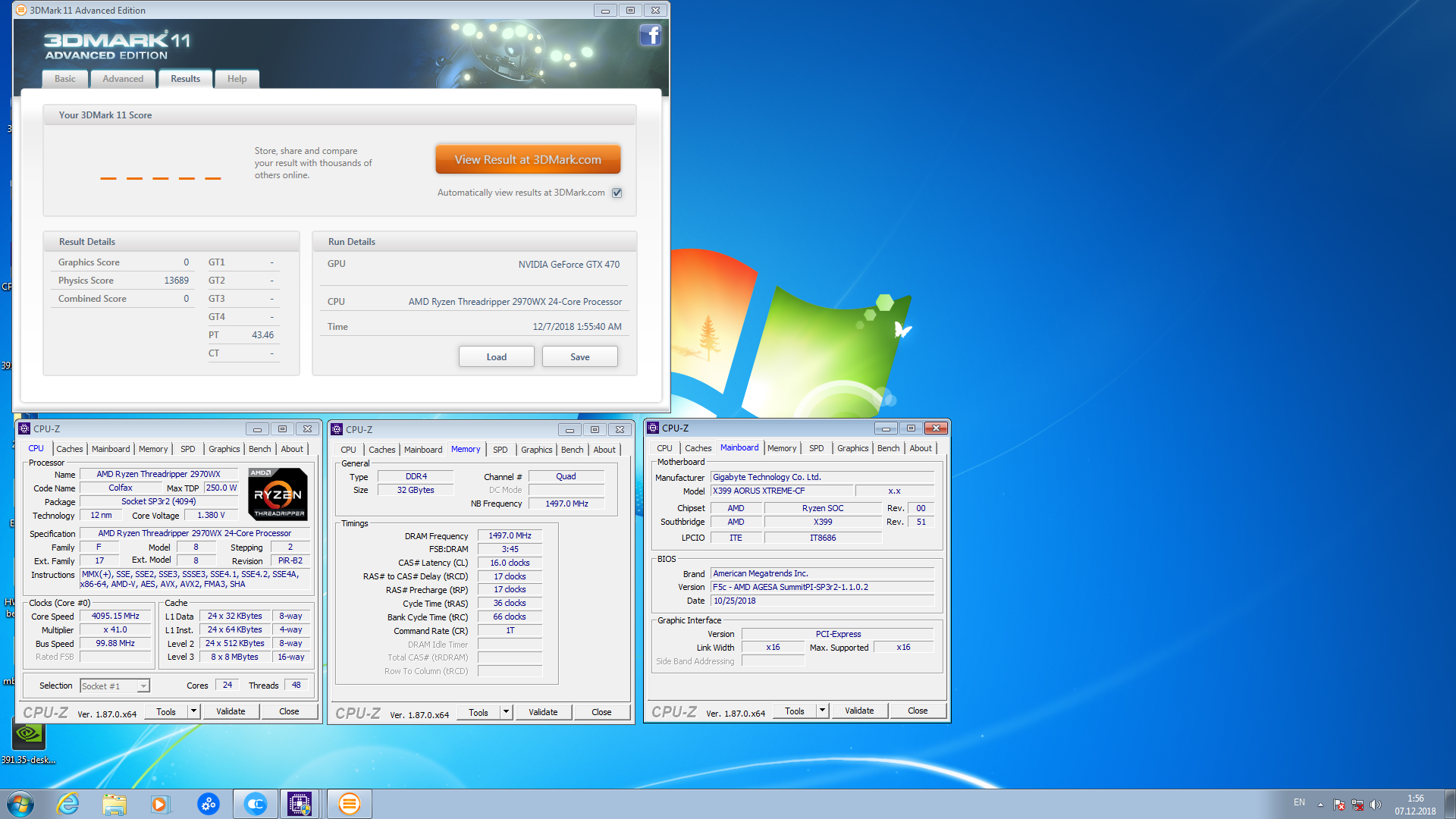The height and width of the screenshot is (819, 1456).
Task: Click the Memory Size 32 GBytes value
Action: coord(416,490)
